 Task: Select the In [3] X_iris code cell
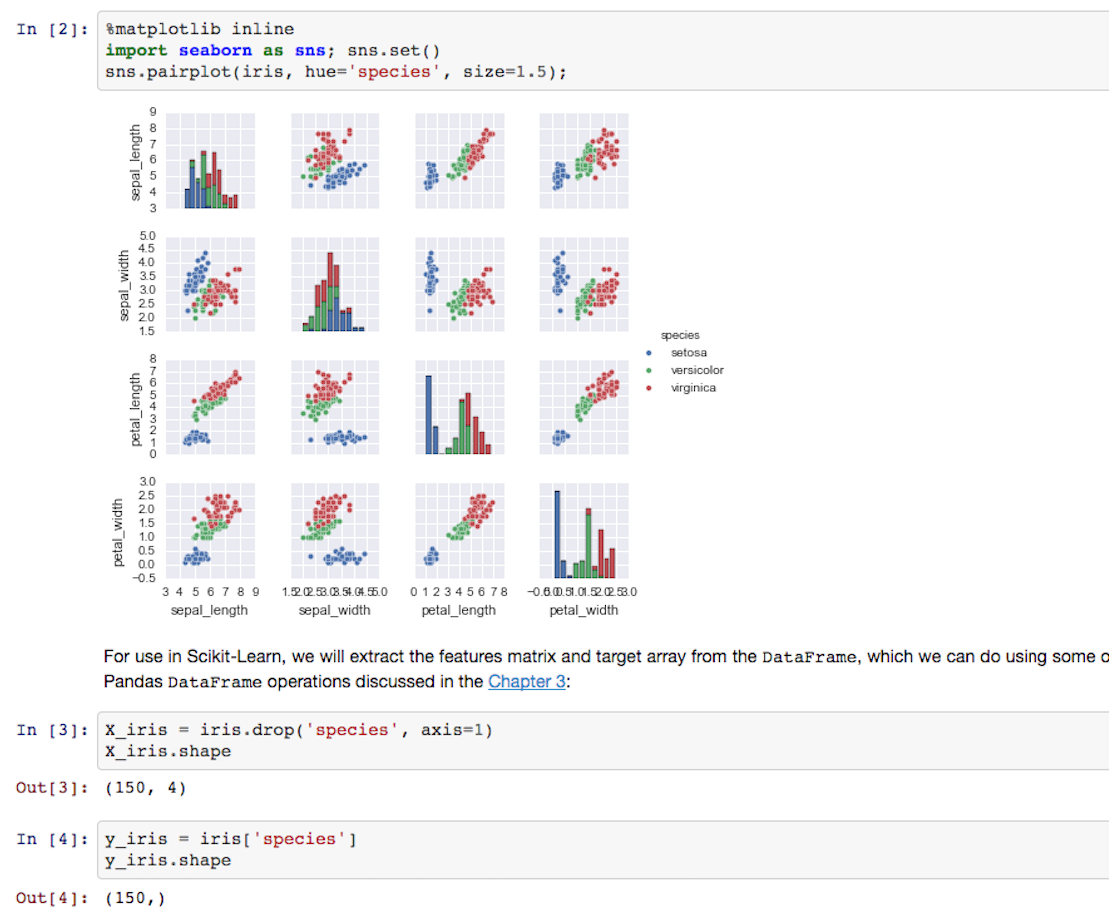coord(603,740)
